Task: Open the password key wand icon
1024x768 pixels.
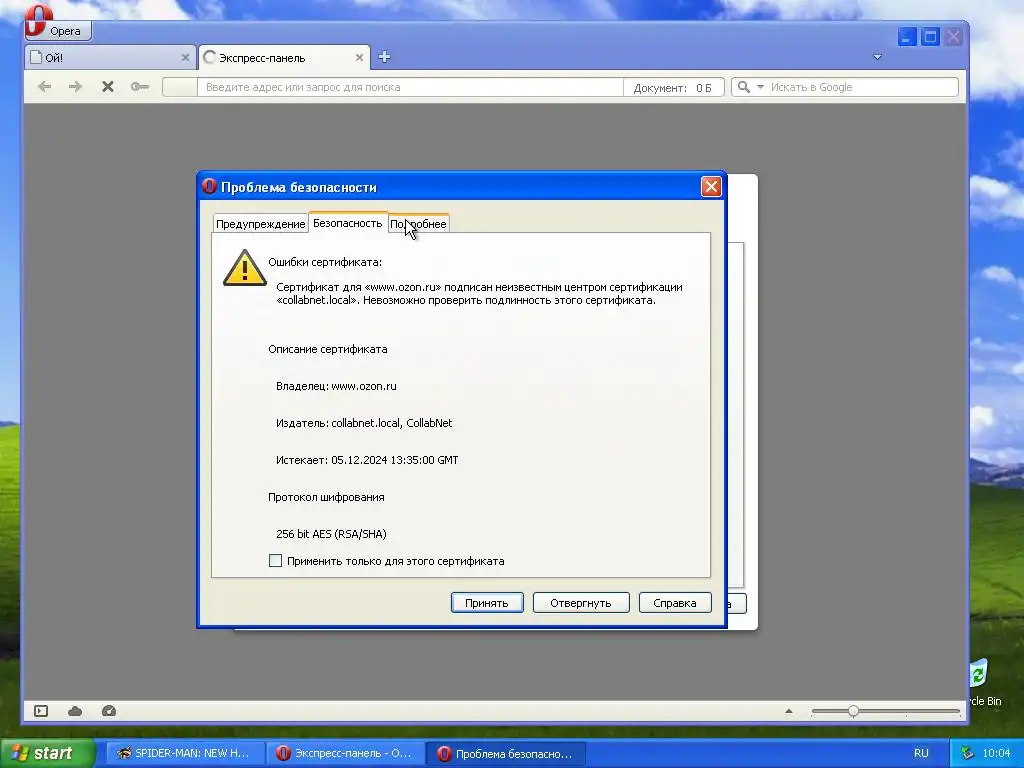Action: pos(140,86)
